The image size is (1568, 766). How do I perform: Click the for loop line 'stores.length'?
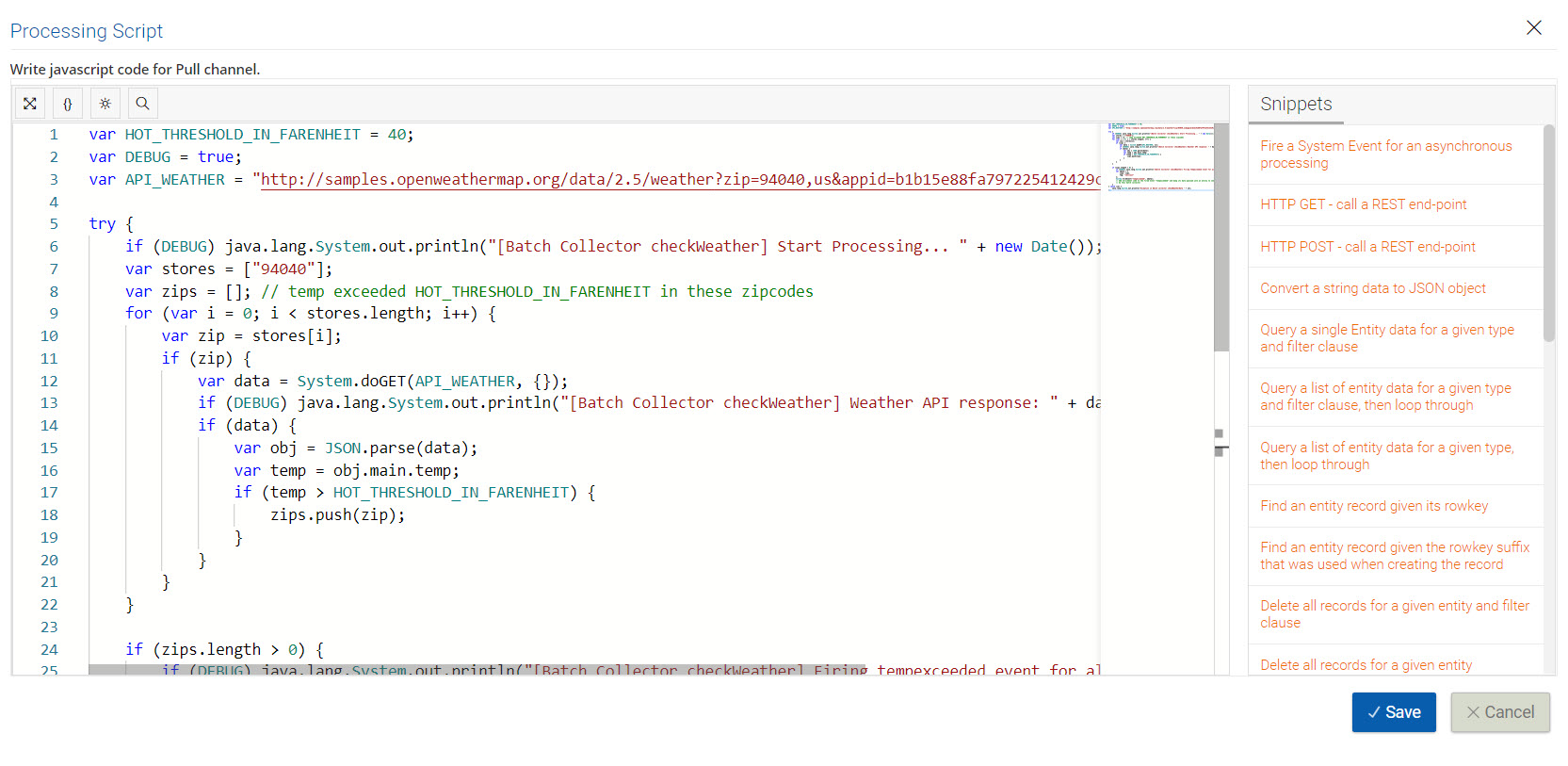(x=311, y=314)
